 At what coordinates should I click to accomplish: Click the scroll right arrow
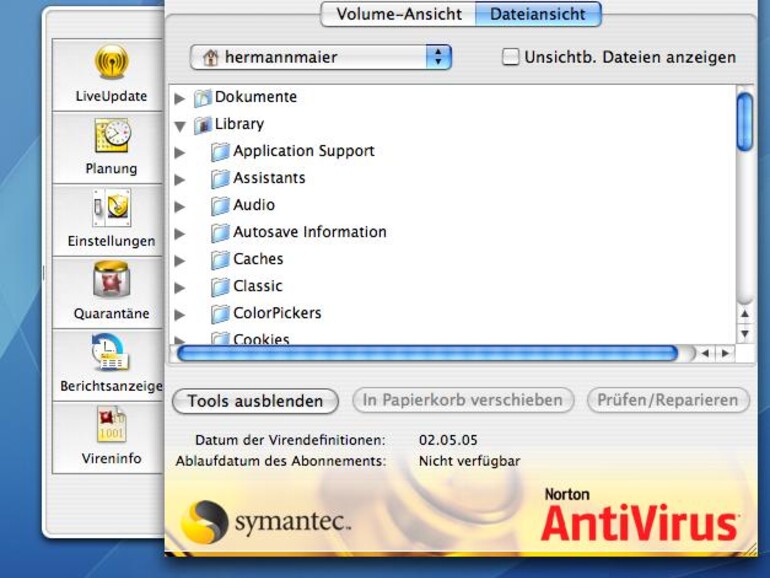pos(725,353)
